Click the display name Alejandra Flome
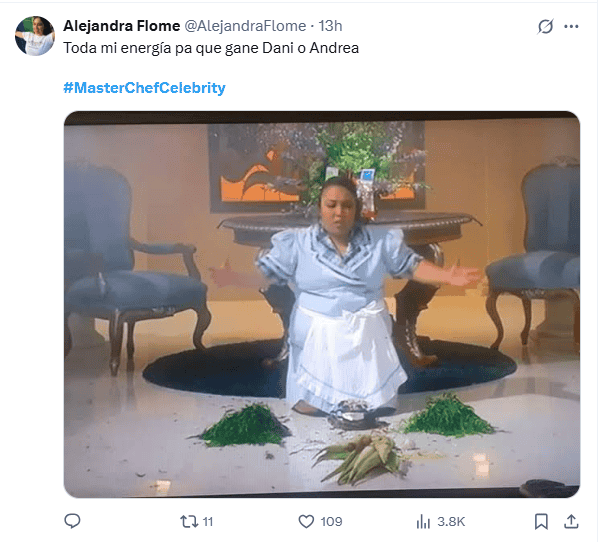607x542 pixels. [122, 26]
